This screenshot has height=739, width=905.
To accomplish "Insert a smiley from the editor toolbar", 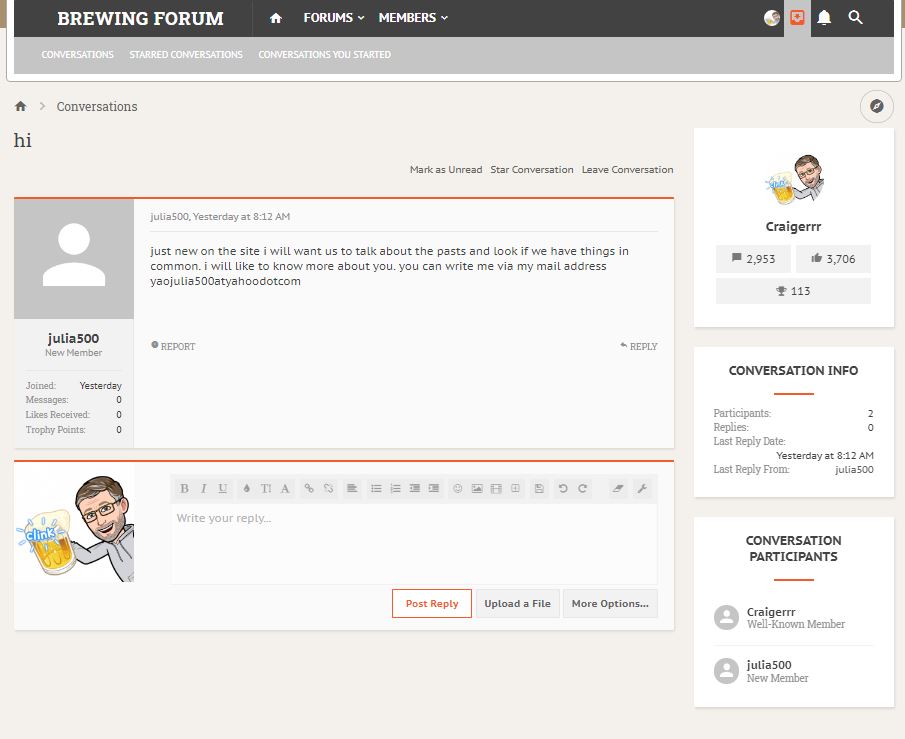I will click(x=458, y=489).
